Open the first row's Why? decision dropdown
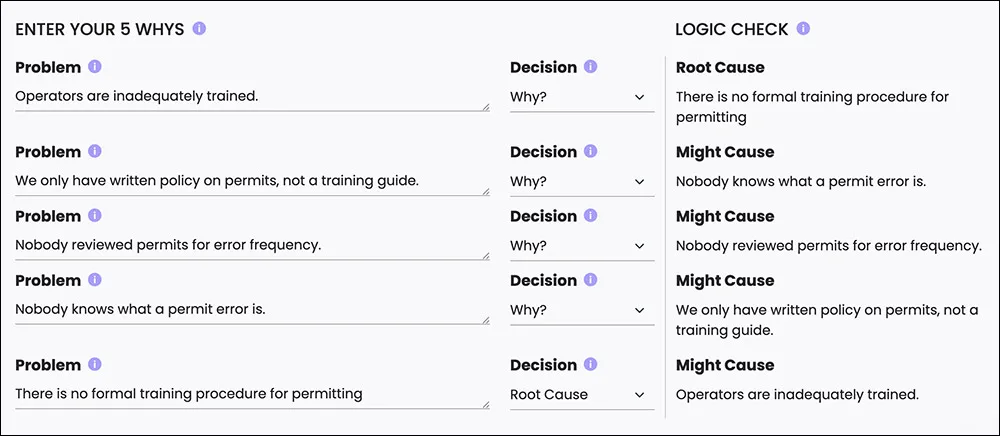Image resolution: width=1000 pixels, height=436 pixels. [x=582, y=98]
